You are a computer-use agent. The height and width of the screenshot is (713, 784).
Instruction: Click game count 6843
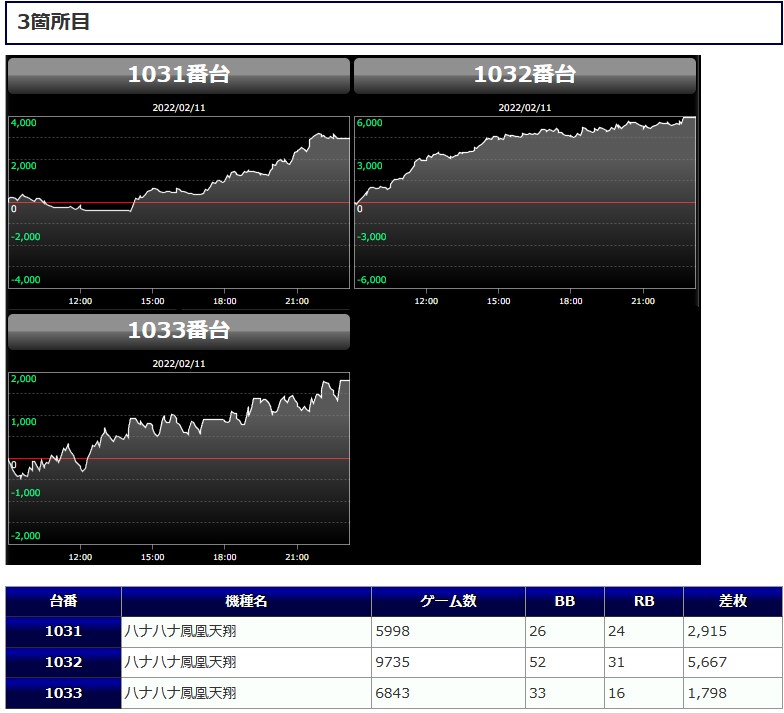click(392, 693)
